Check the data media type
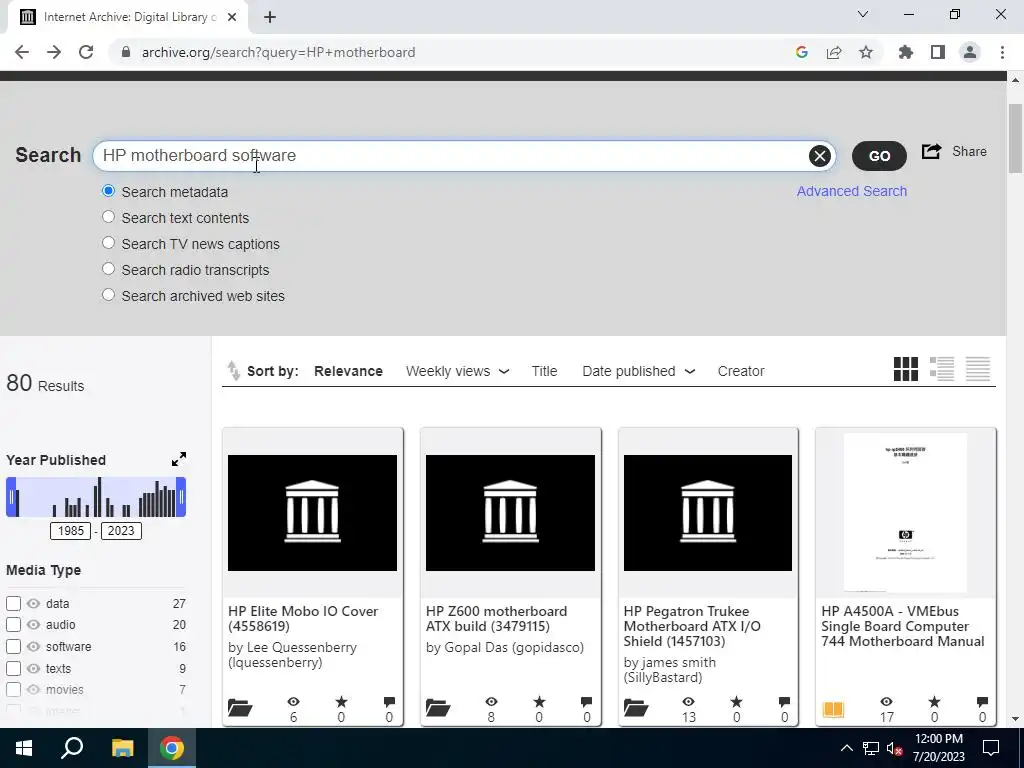The width and height of the screenshot is (1024, 768). [x=13, y=603]
